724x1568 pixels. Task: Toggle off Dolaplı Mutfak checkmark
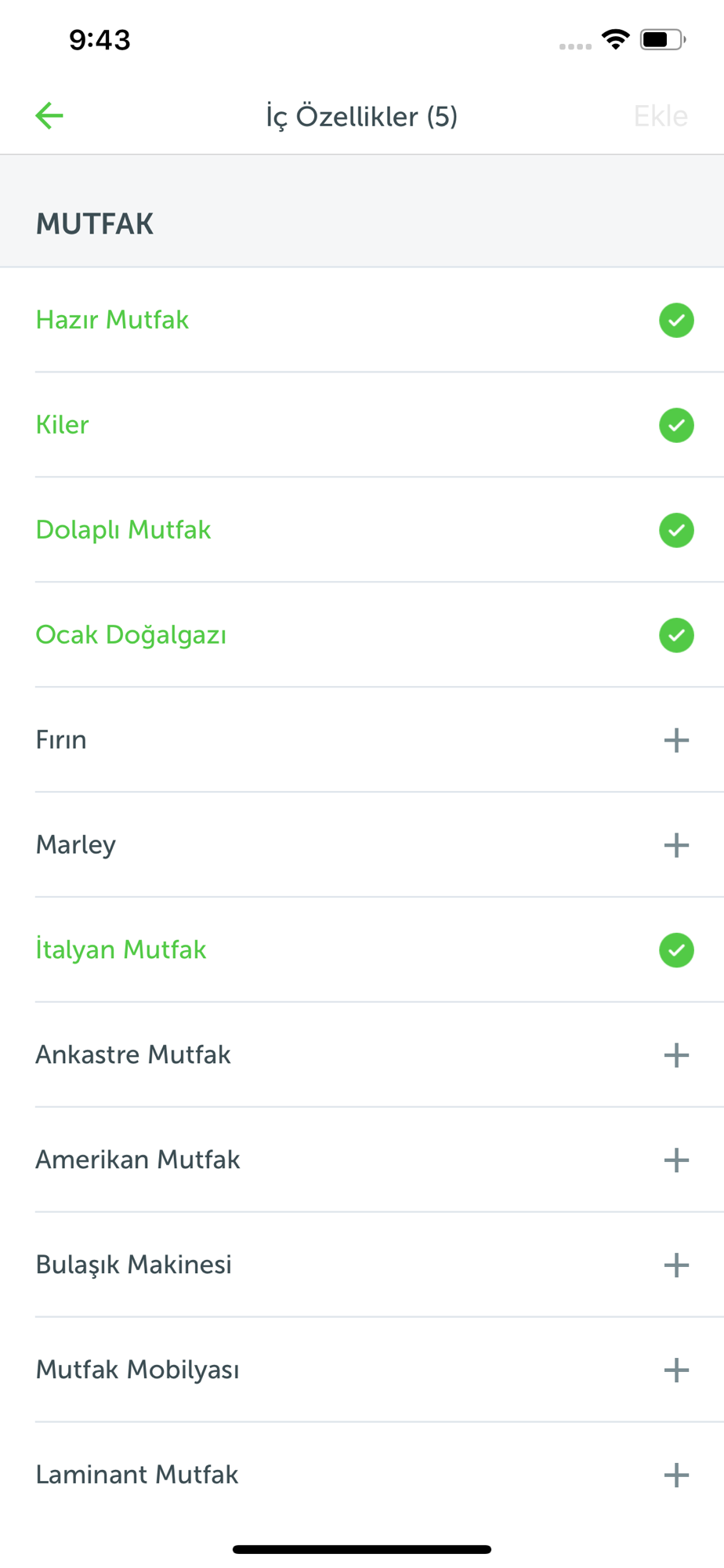click(x=676, y=531)
